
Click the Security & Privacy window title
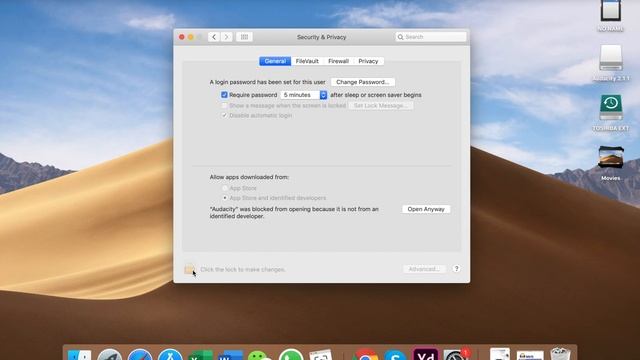pos(322,37)
